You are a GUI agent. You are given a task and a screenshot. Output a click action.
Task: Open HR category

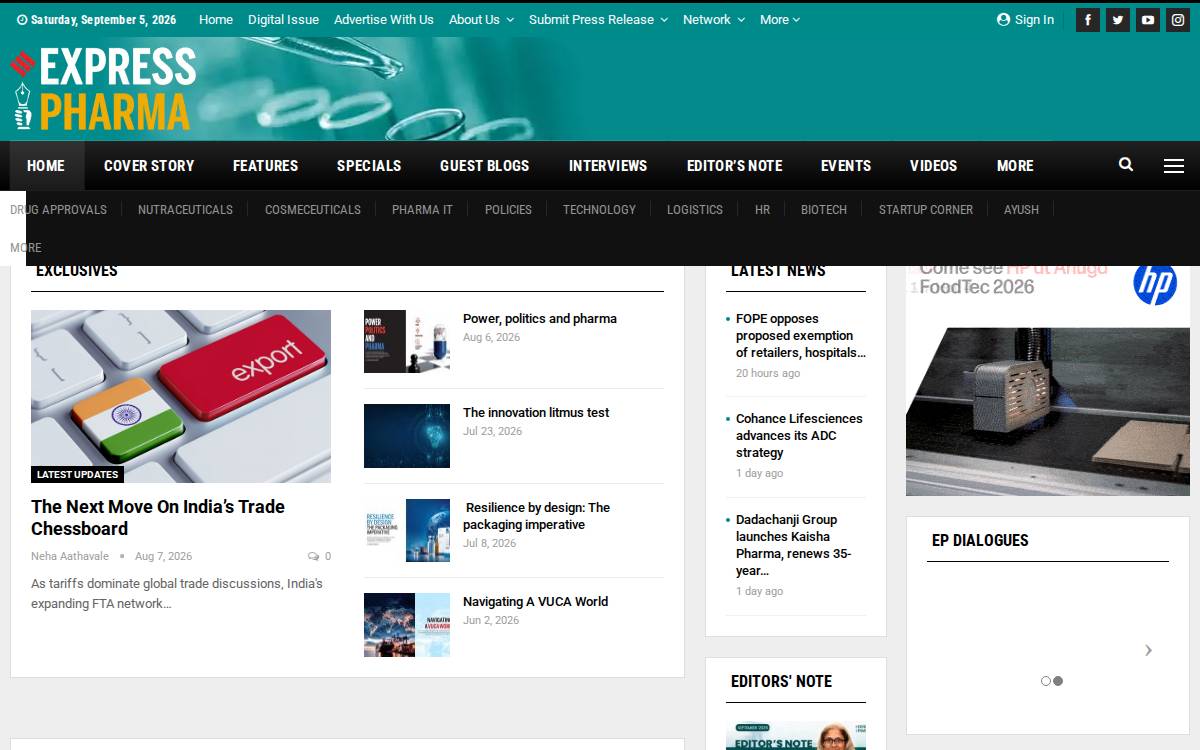(x=762, y=209)
